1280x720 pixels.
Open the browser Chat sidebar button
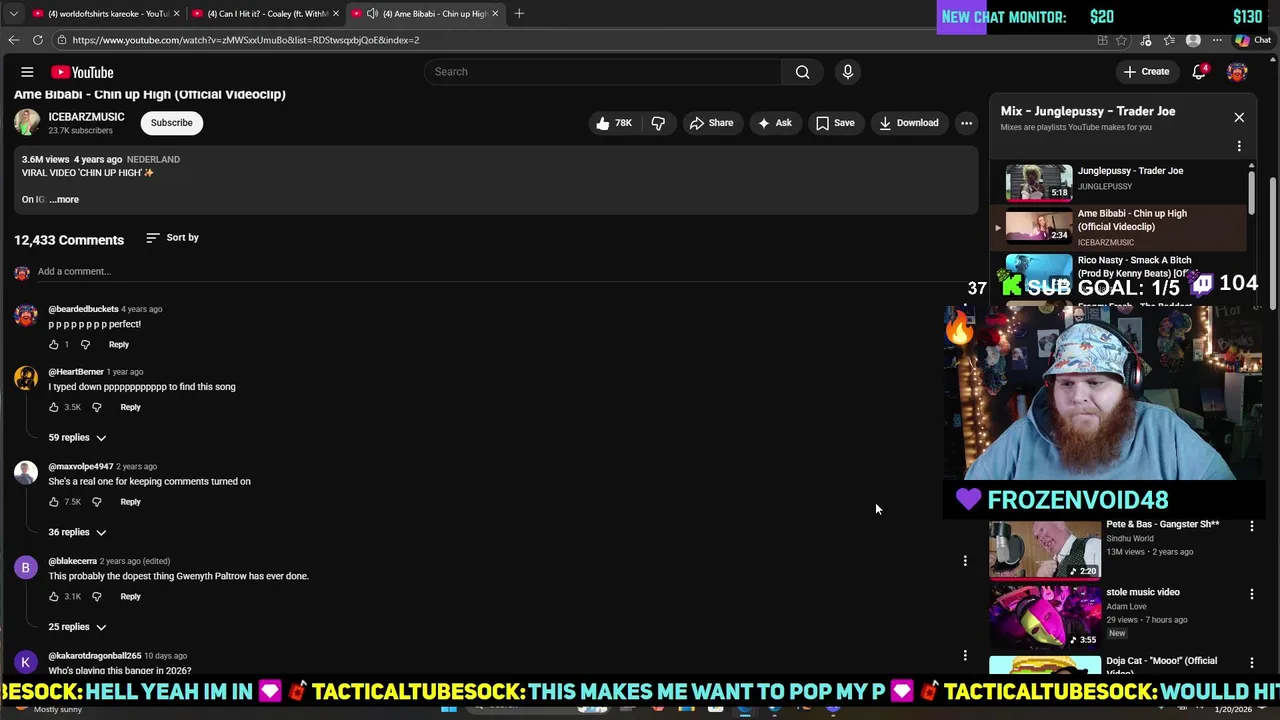[1252, 40]
